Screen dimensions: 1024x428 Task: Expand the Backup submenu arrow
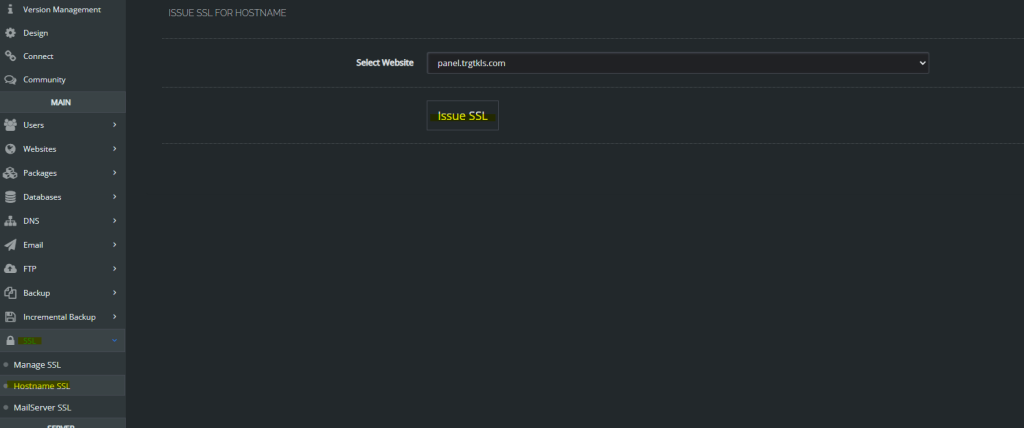tap(115, 293)
